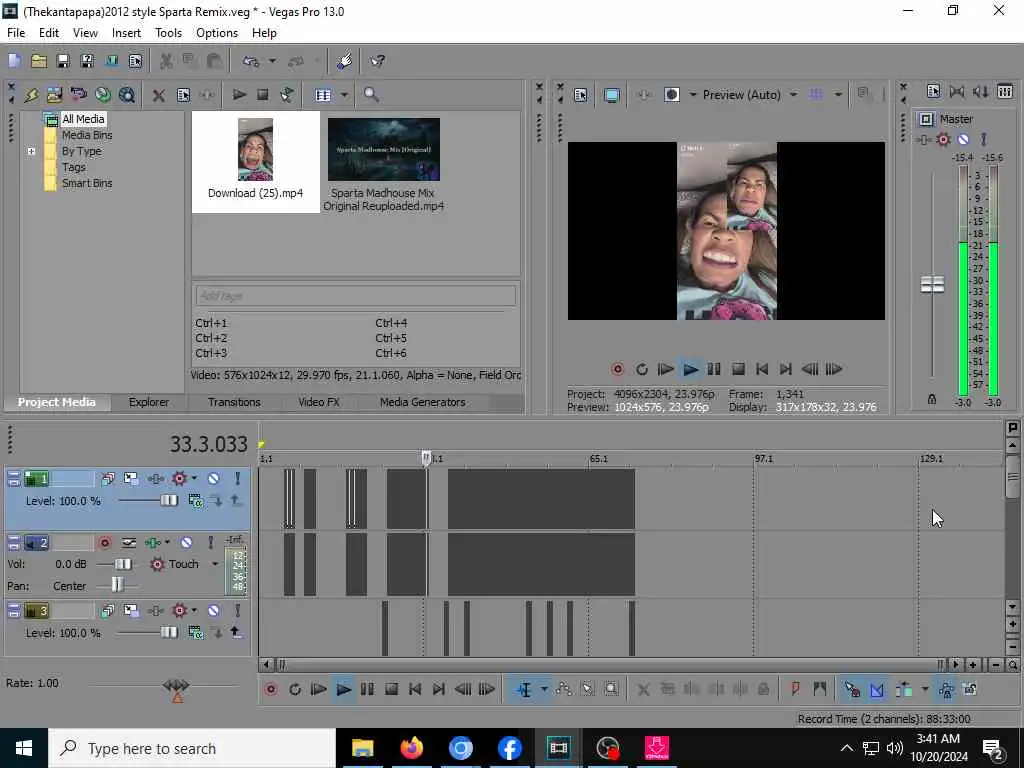Image resolution: width=1024 pixels, height=768 pixels.
Task: Start media preview in Project Media toolbar
Action: (239, 95)
